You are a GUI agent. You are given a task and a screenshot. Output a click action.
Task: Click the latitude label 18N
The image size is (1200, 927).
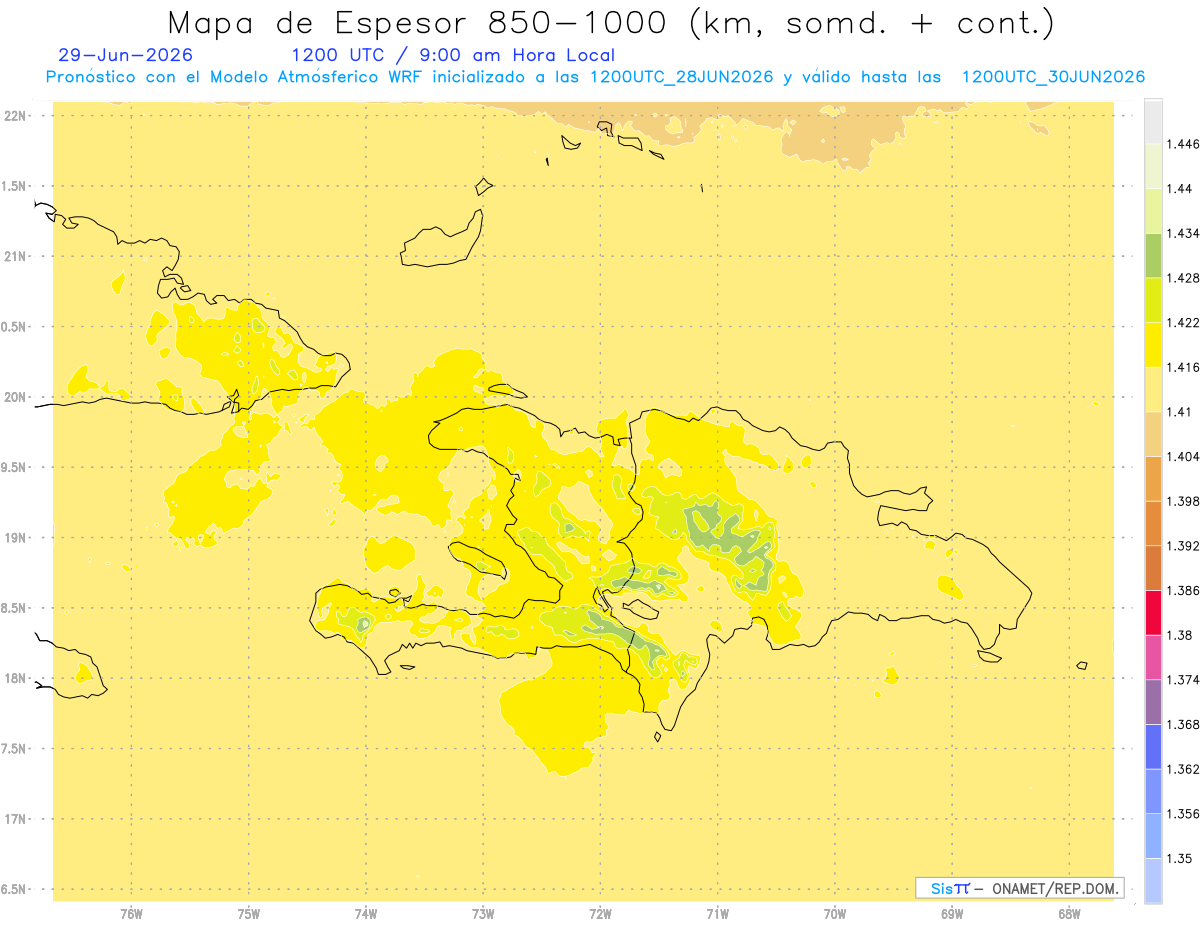pyautogui.click(x=17, y=678)
